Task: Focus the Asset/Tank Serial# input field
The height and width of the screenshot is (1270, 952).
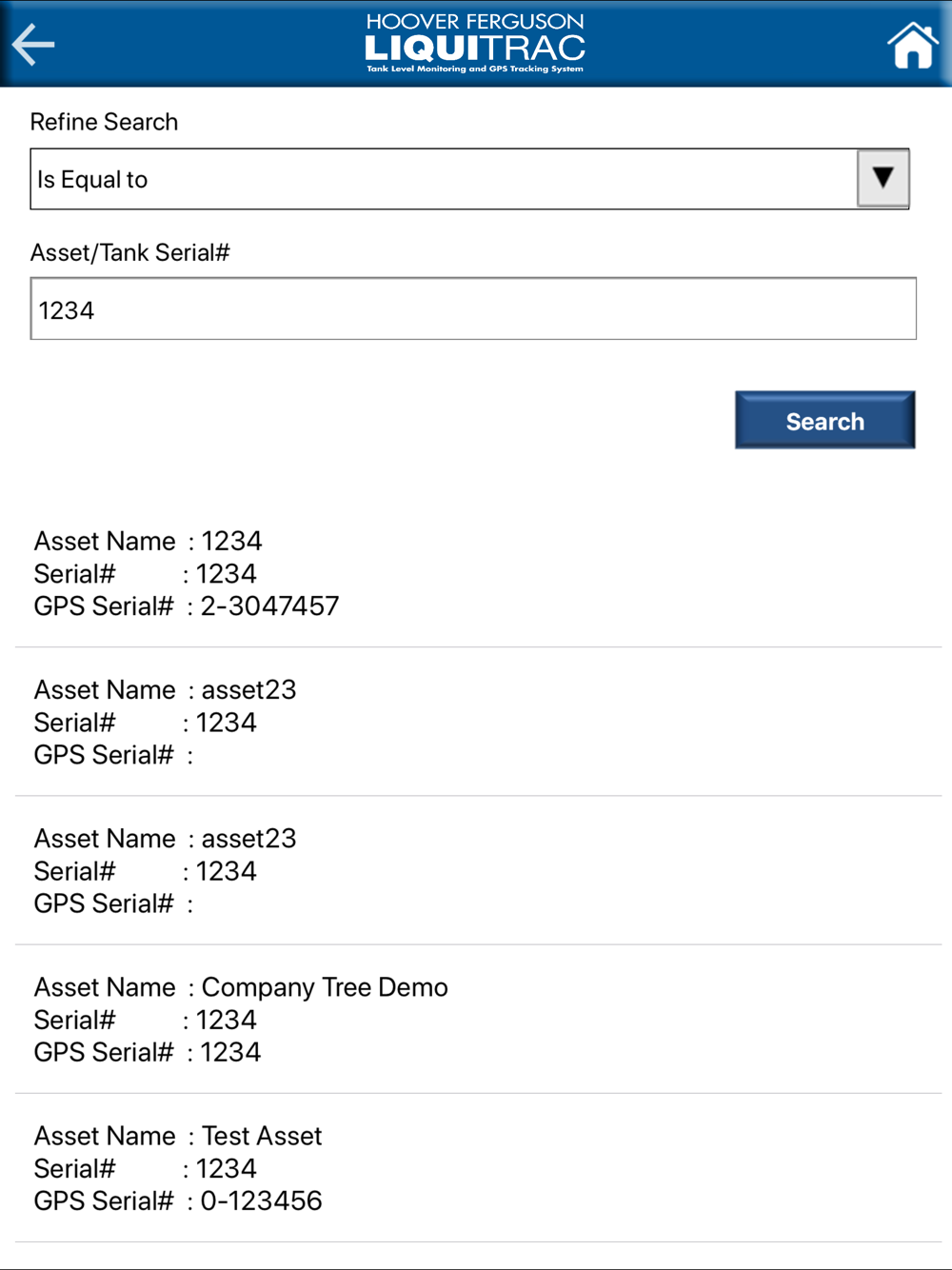Action: click(473, 309)
